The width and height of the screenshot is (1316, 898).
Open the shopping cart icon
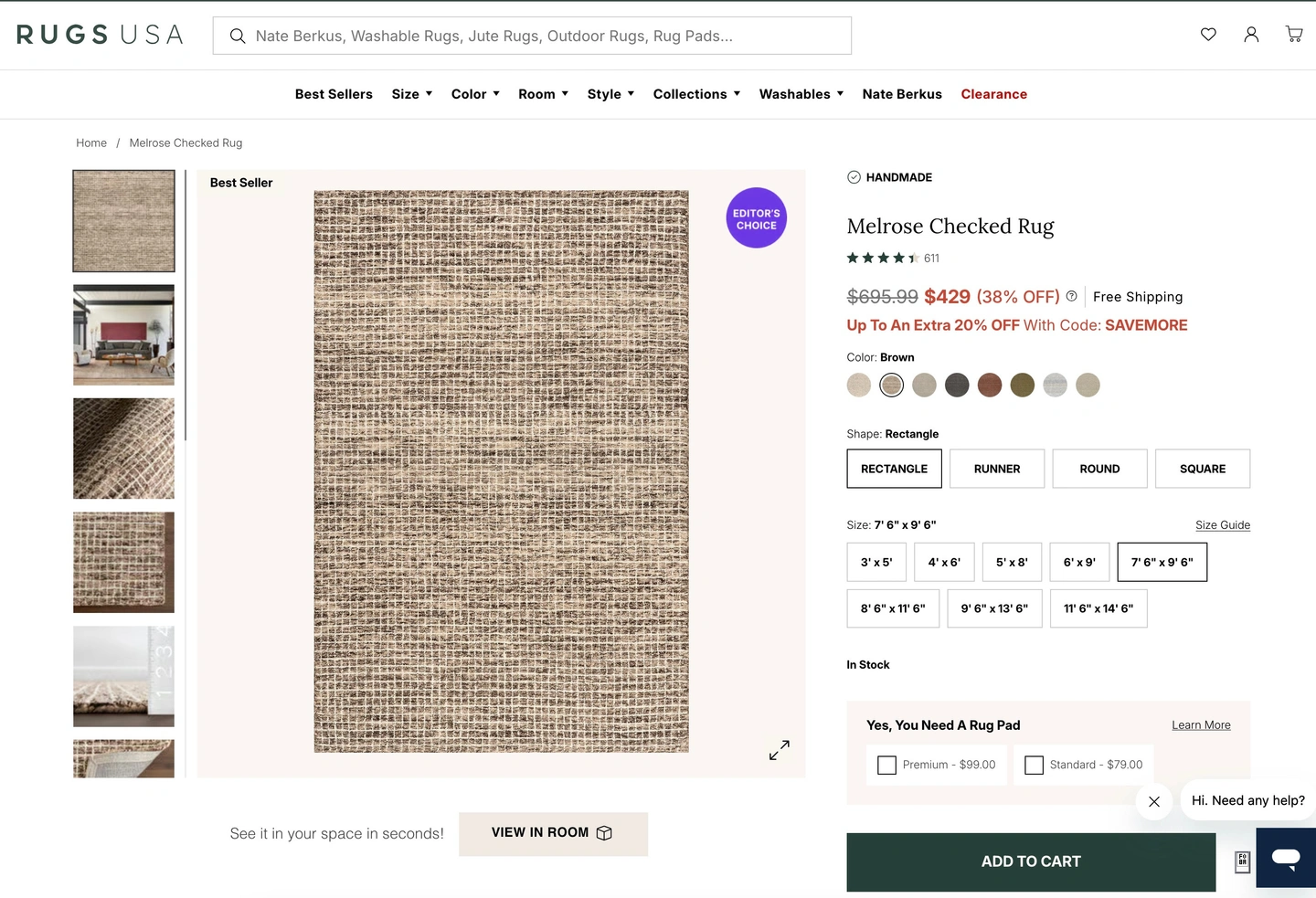tap(1294, 35)
